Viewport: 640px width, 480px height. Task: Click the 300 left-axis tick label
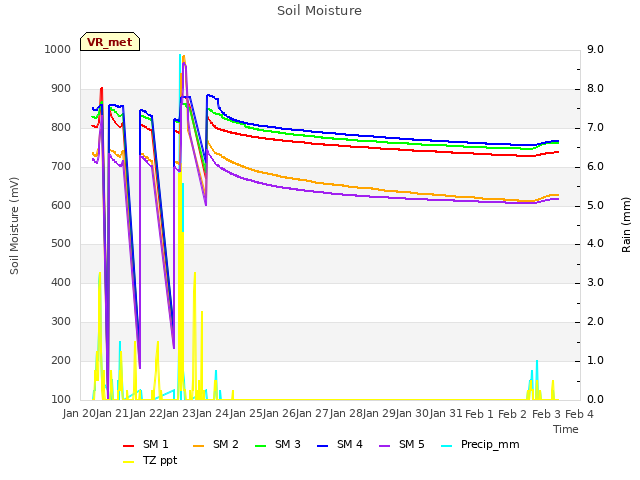61,322
